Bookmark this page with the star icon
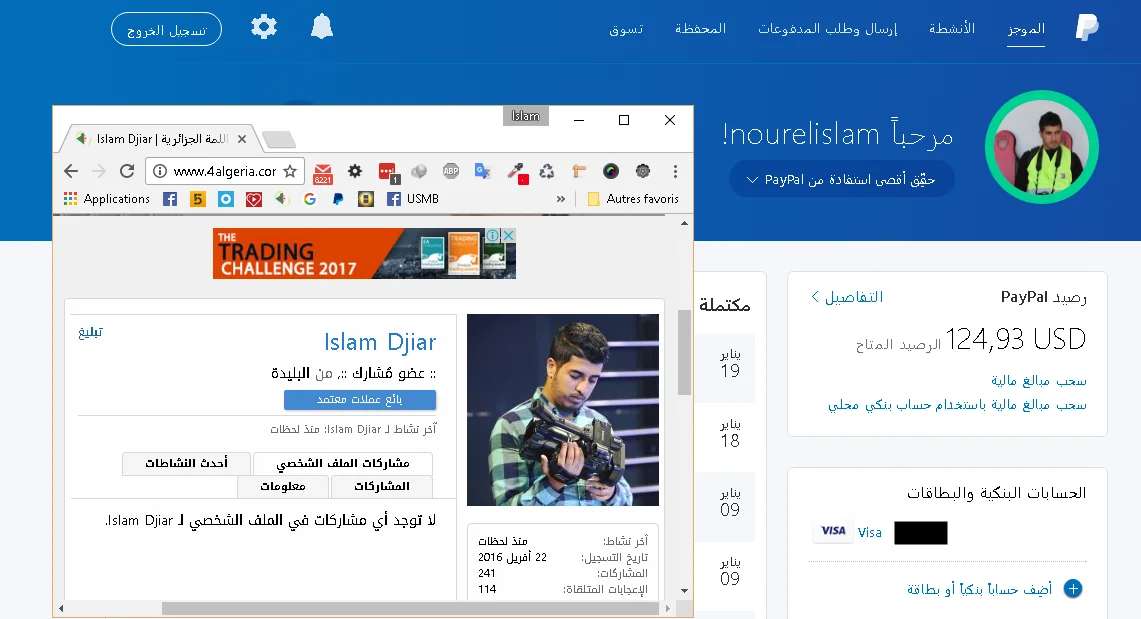This screenshot has width=1141, height=619. coord(290,171)
